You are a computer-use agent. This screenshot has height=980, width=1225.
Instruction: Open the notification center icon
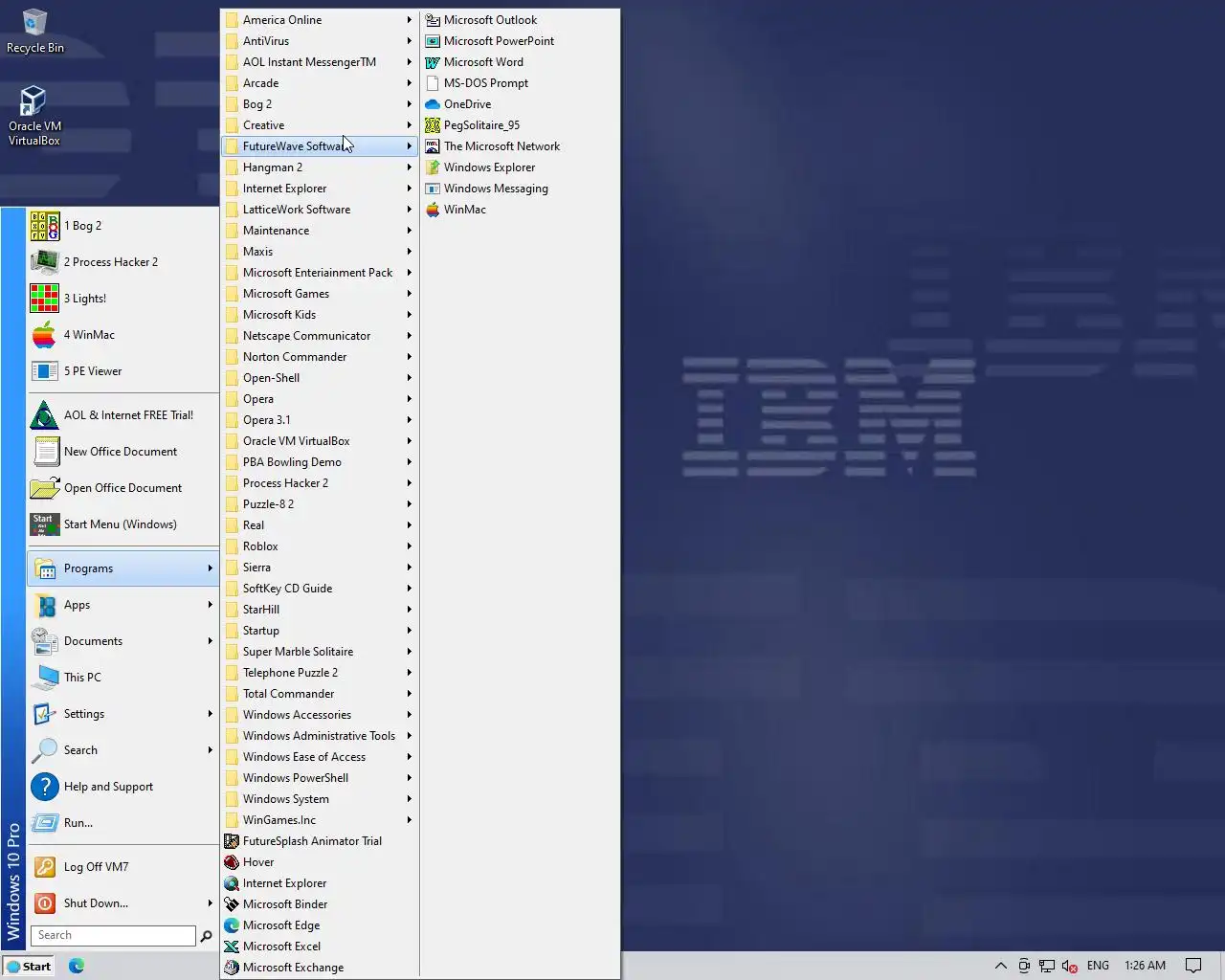[x=1193, y=966]
